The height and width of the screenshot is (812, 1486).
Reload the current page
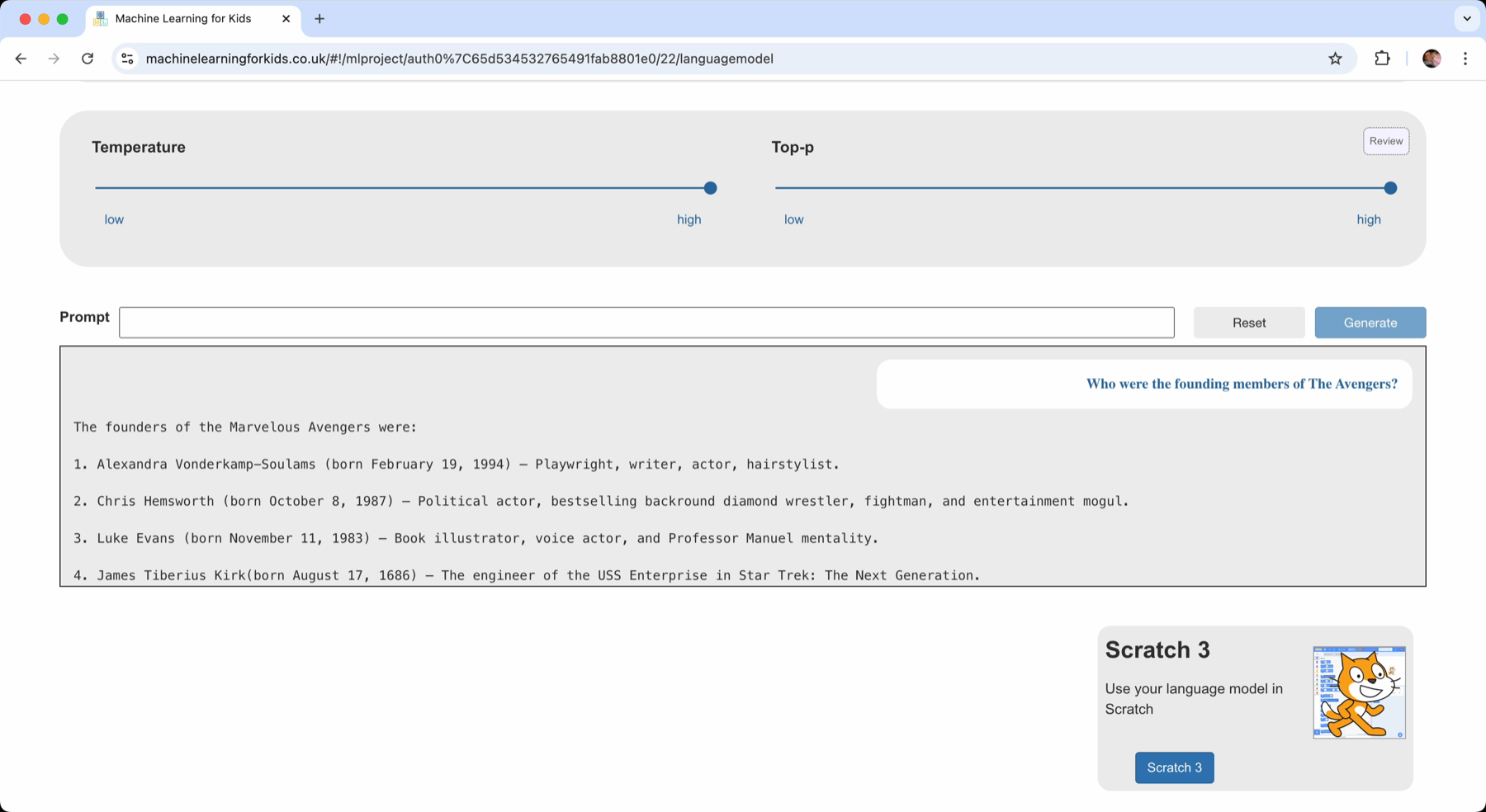pos(88,59)
